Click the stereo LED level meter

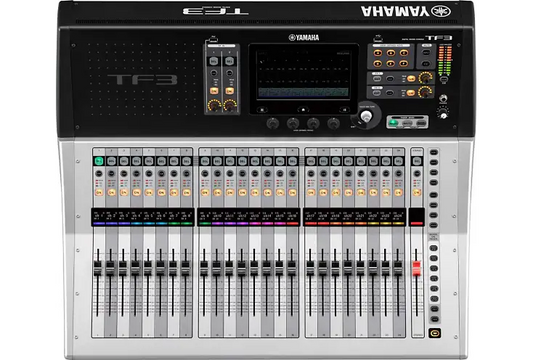point(445,60)
